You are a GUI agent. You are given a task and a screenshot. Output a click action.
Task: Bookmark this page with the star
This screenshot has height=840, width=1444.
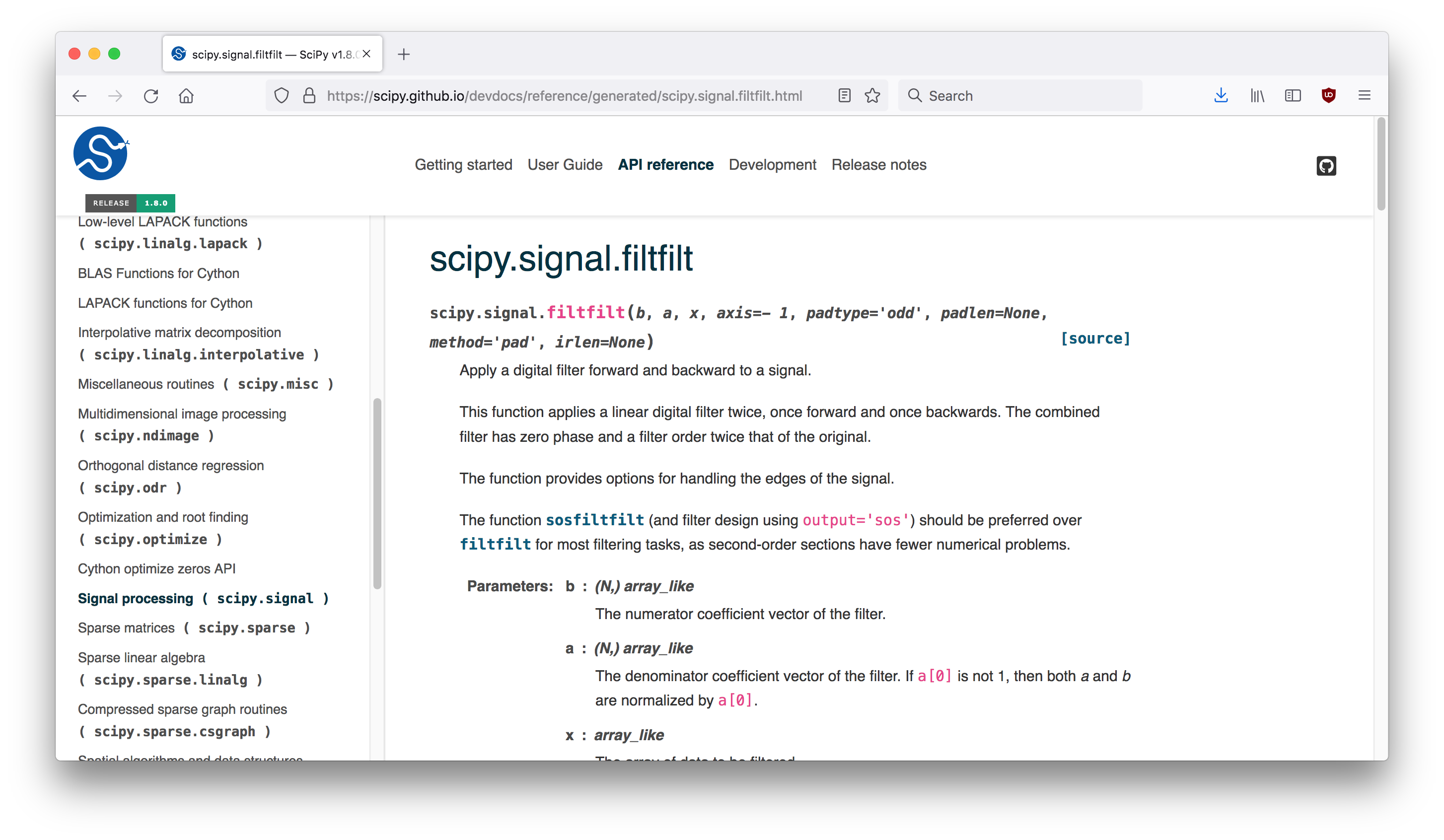tap(872, 95)
